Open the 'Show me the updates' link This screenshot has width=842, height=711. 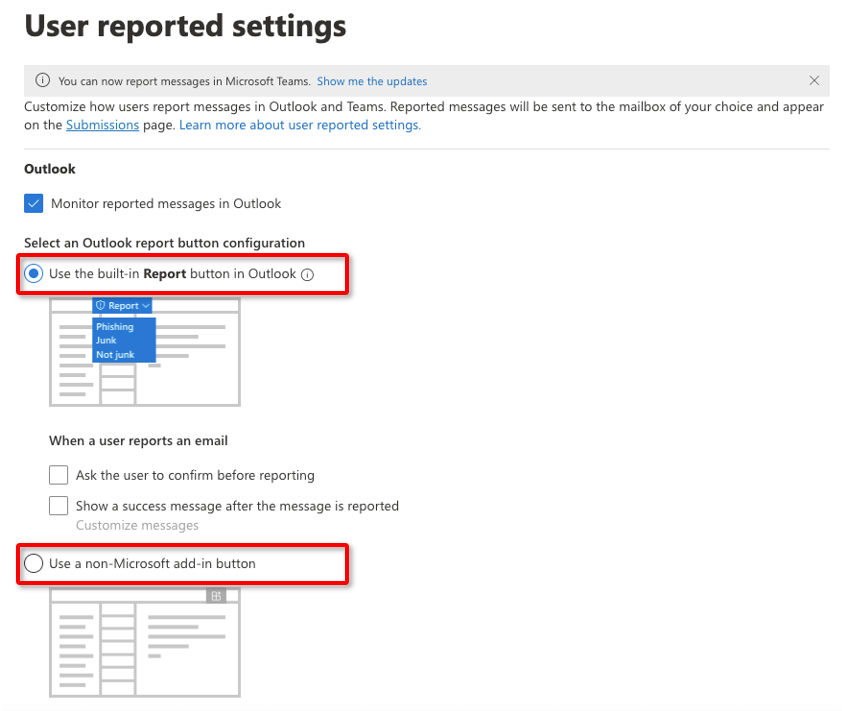372,81
